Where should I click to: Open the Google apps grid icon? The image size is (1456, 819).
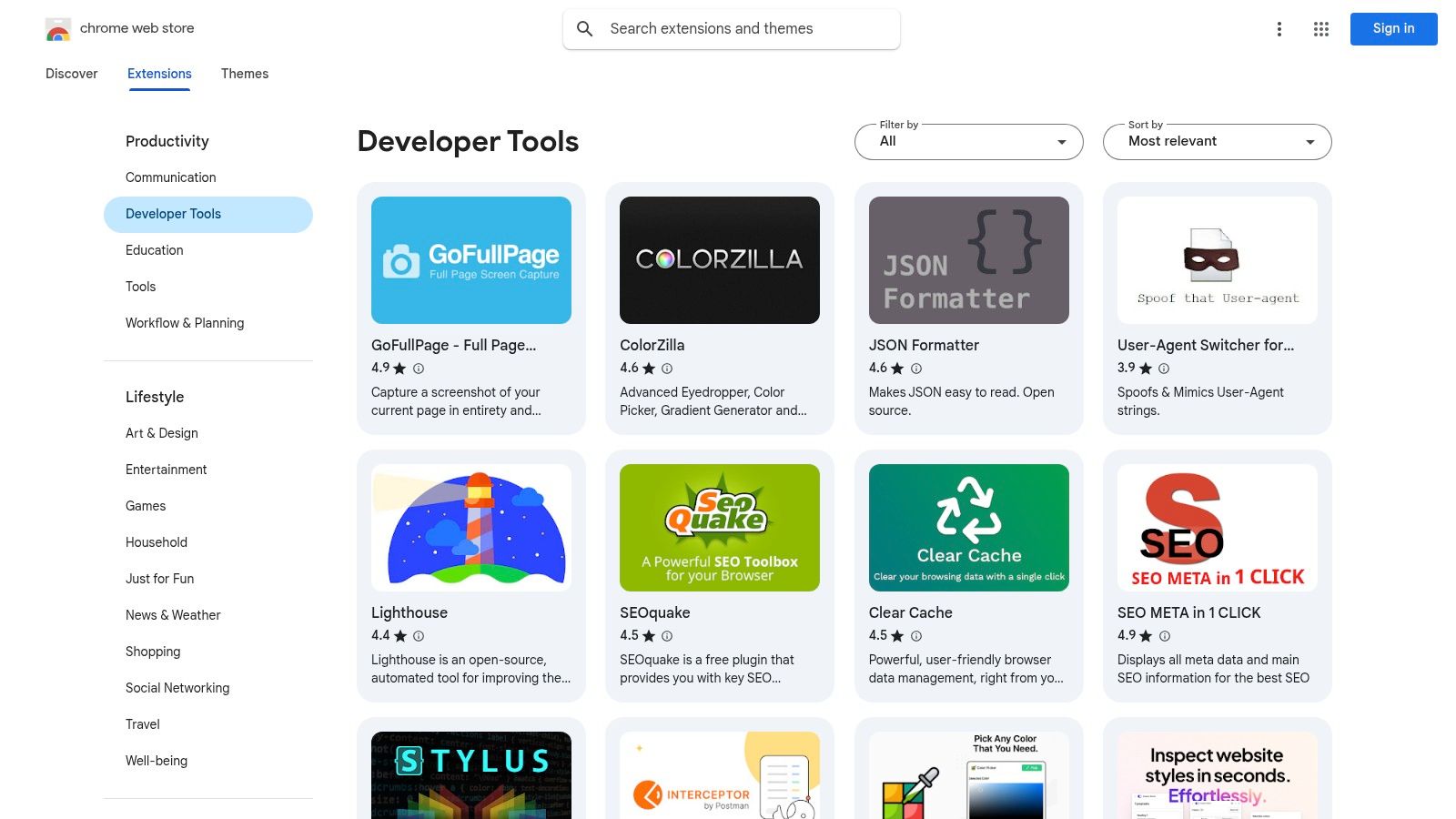[x=1320, y=28]
